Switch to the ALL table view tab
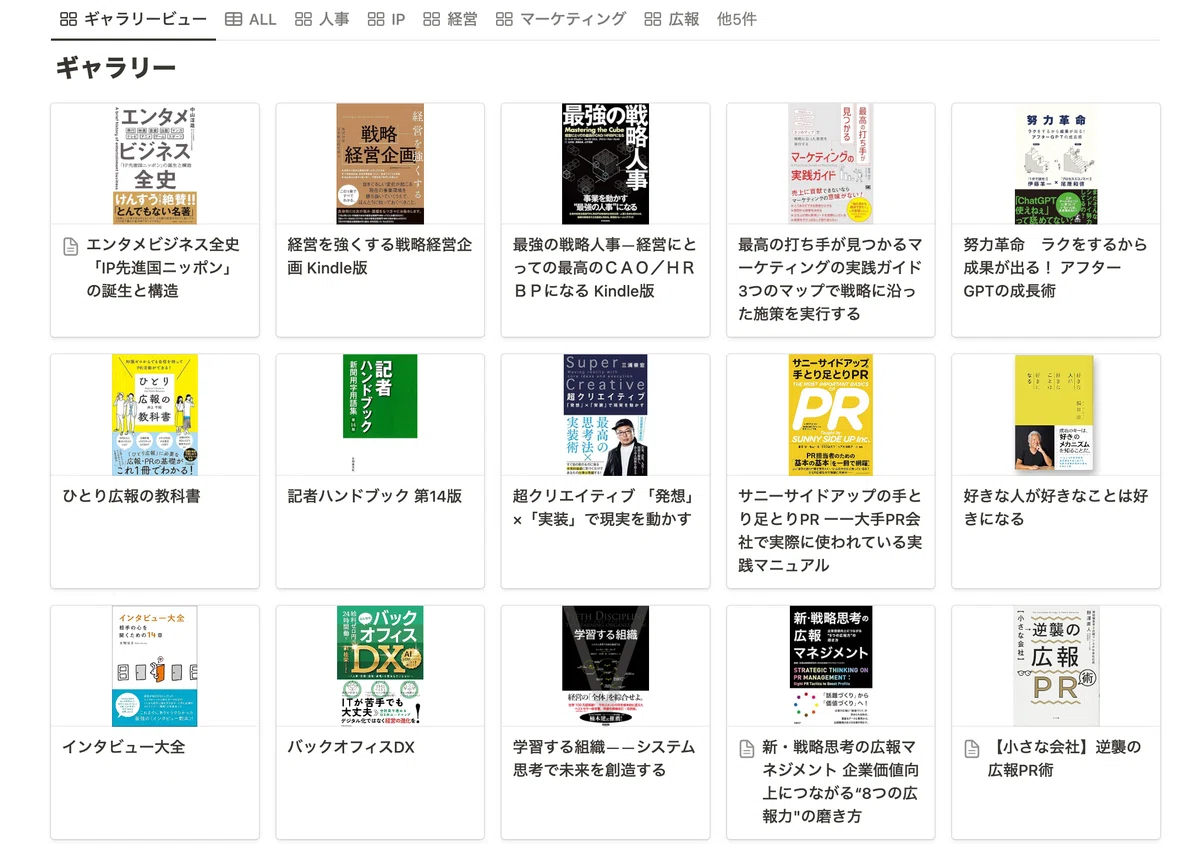Viewport: 1200px width, 844px height. [x=251, y=19]
